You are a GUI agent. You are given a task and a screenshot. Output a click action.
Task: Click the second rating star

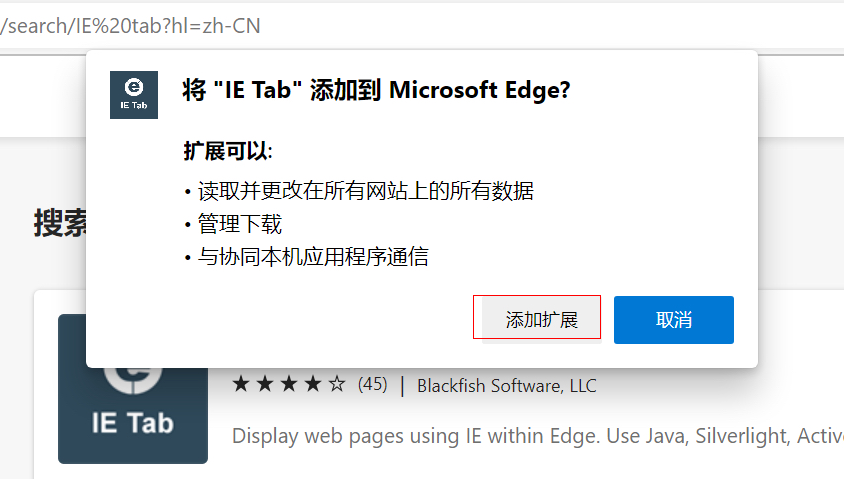tap(264, 385)
